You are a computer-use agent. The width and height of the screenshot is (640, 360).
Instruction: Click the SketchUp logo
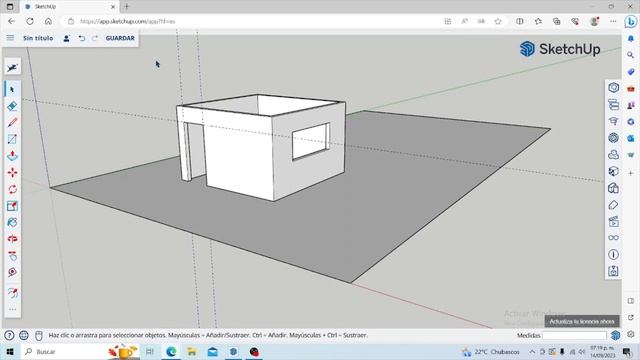(x=560, y=49)
